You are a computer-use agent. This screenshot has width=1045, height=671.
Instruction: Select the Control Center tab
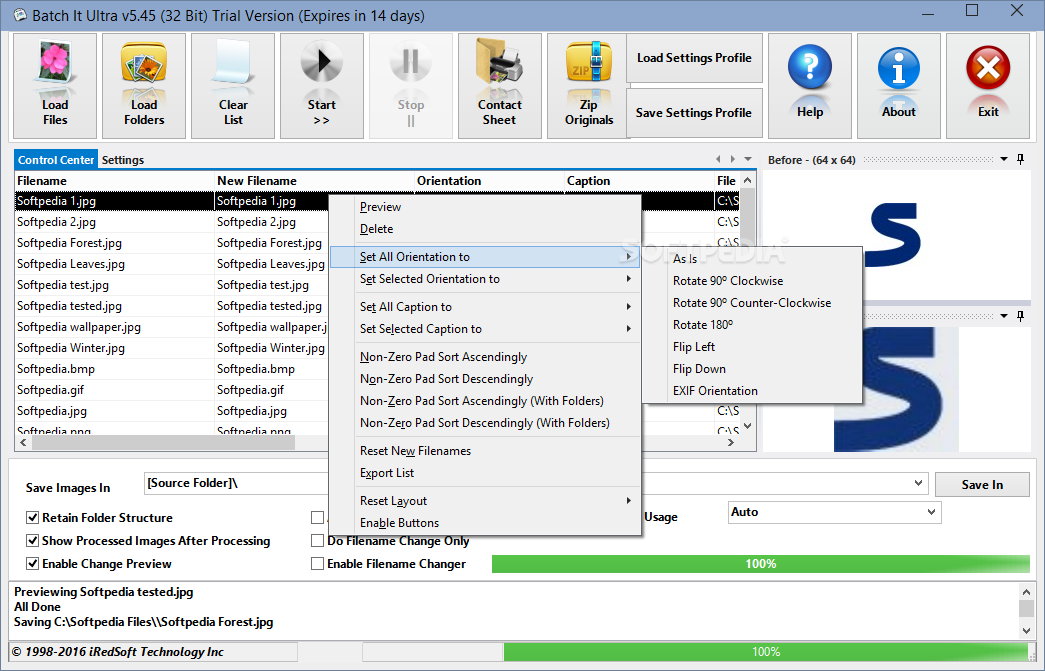56,160
